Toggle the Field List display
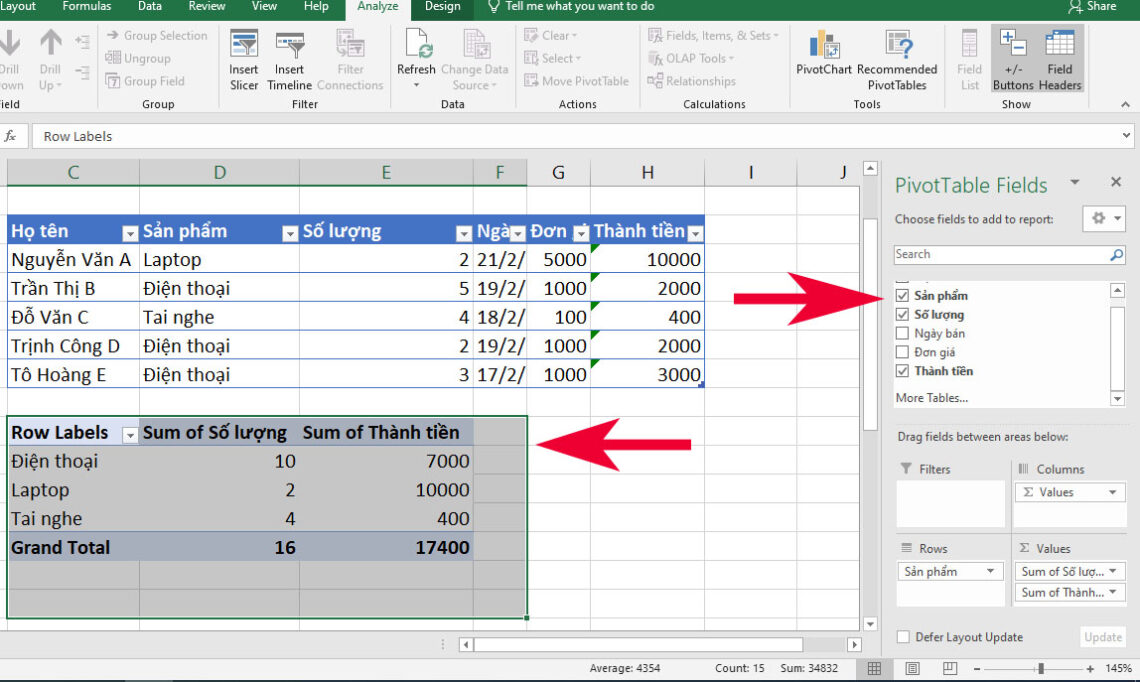This screenshot has height=682, width=1140. (968, 60)
